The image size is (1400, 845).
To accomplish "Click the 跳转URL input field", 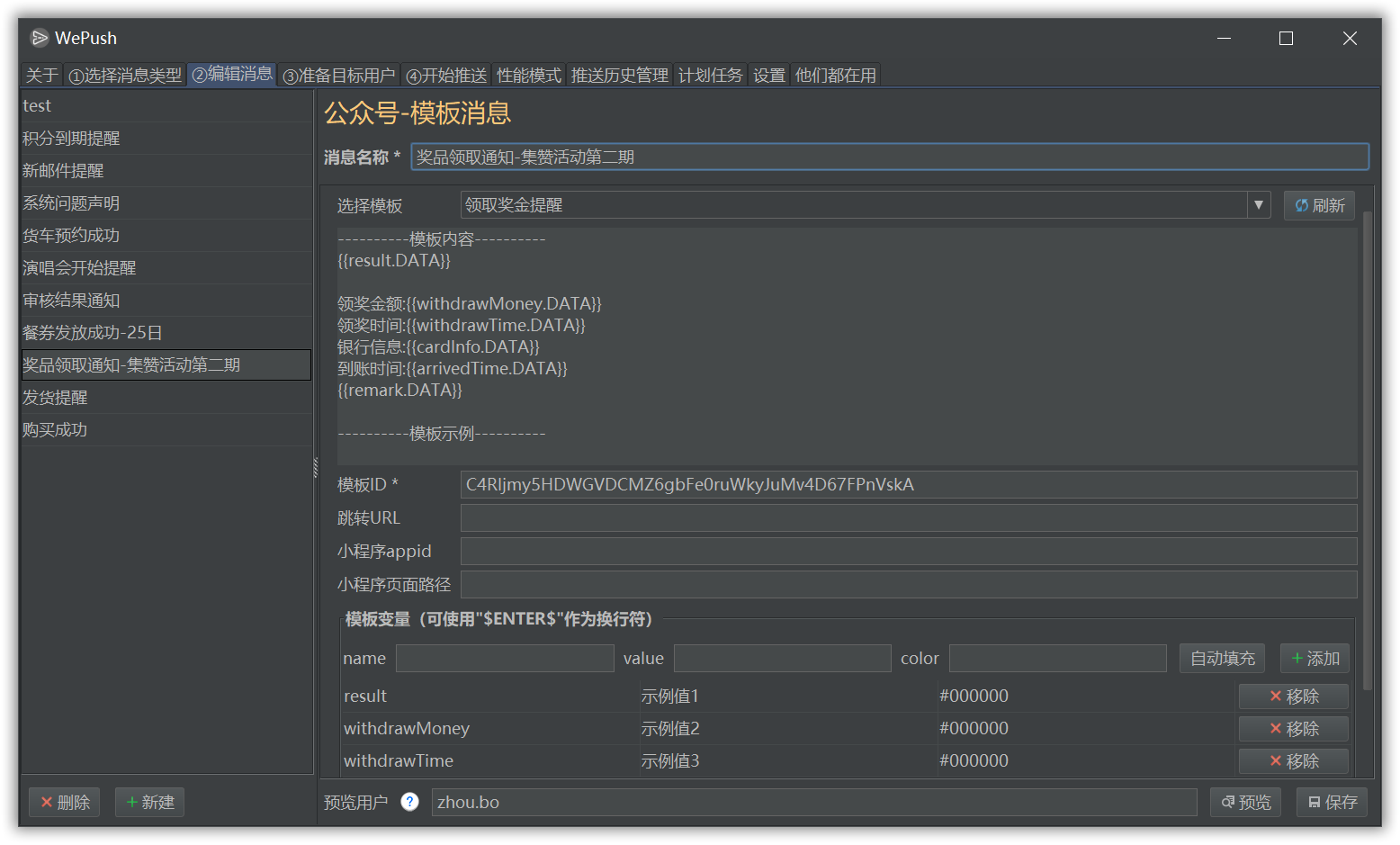I will click(909, 517).
